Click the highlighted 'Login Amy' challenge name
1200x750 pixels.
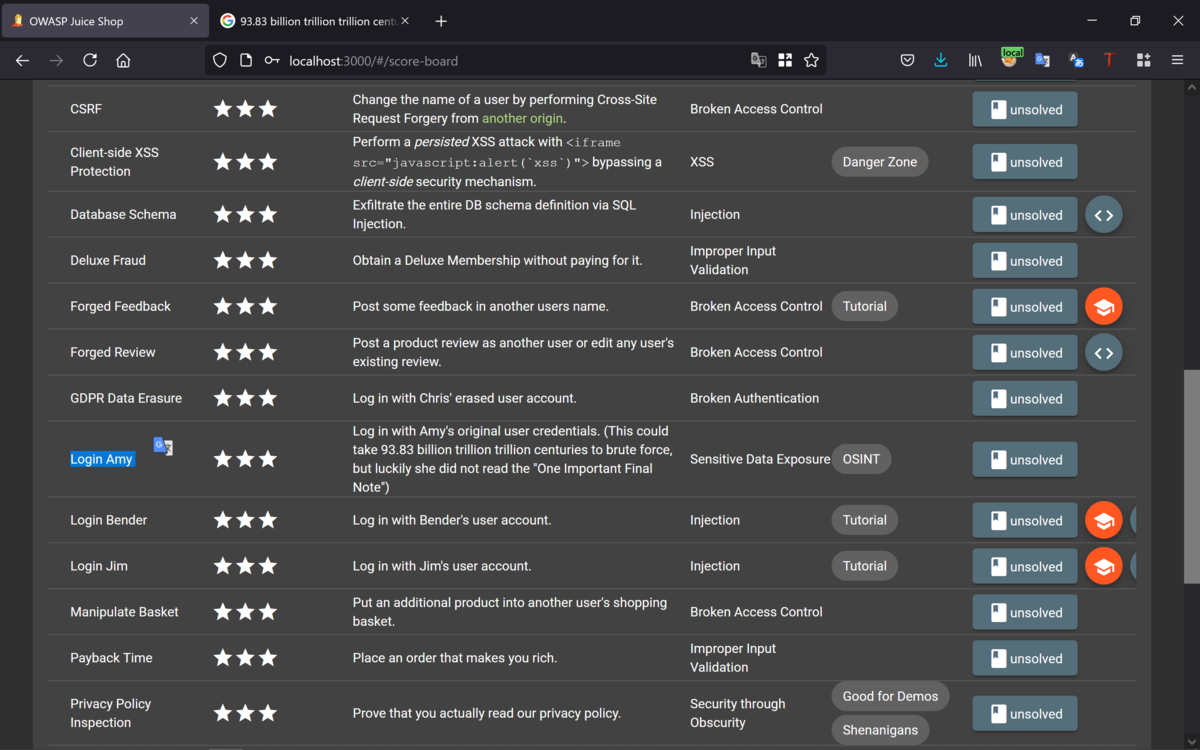click(x=101, y=459)
